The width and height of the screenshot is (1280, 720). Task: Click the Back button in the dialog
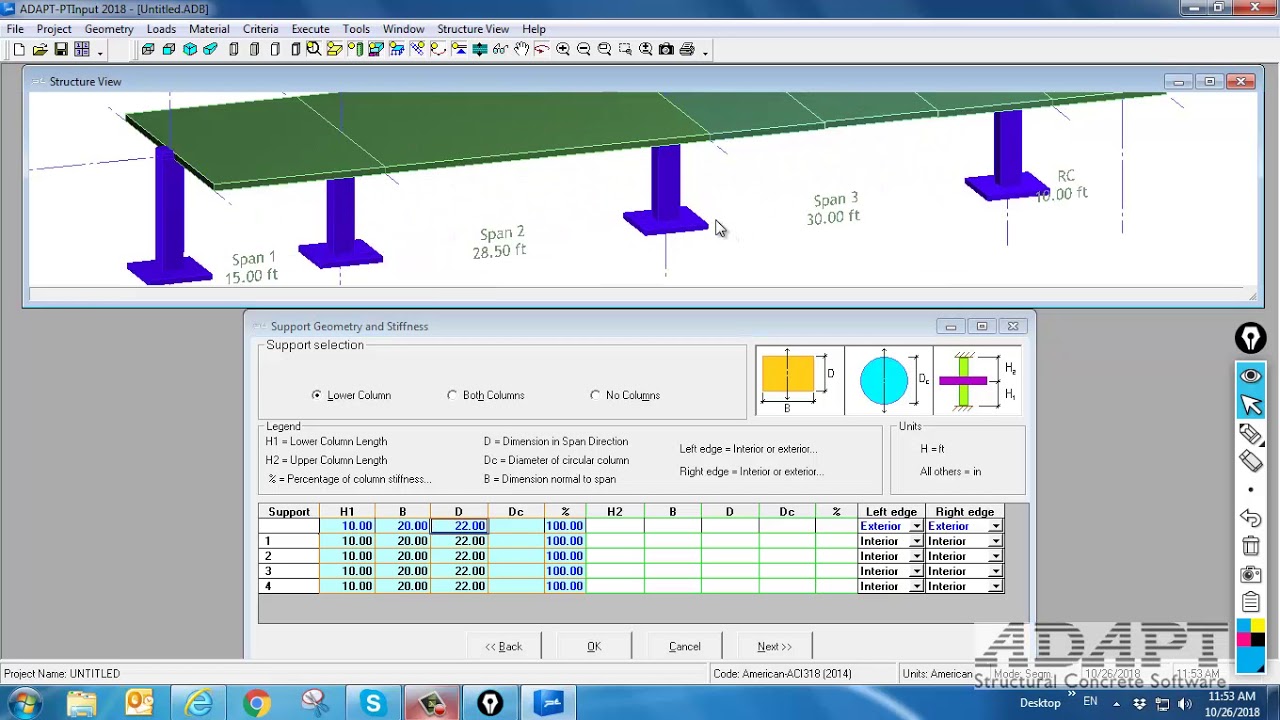[x=504, y=647]
